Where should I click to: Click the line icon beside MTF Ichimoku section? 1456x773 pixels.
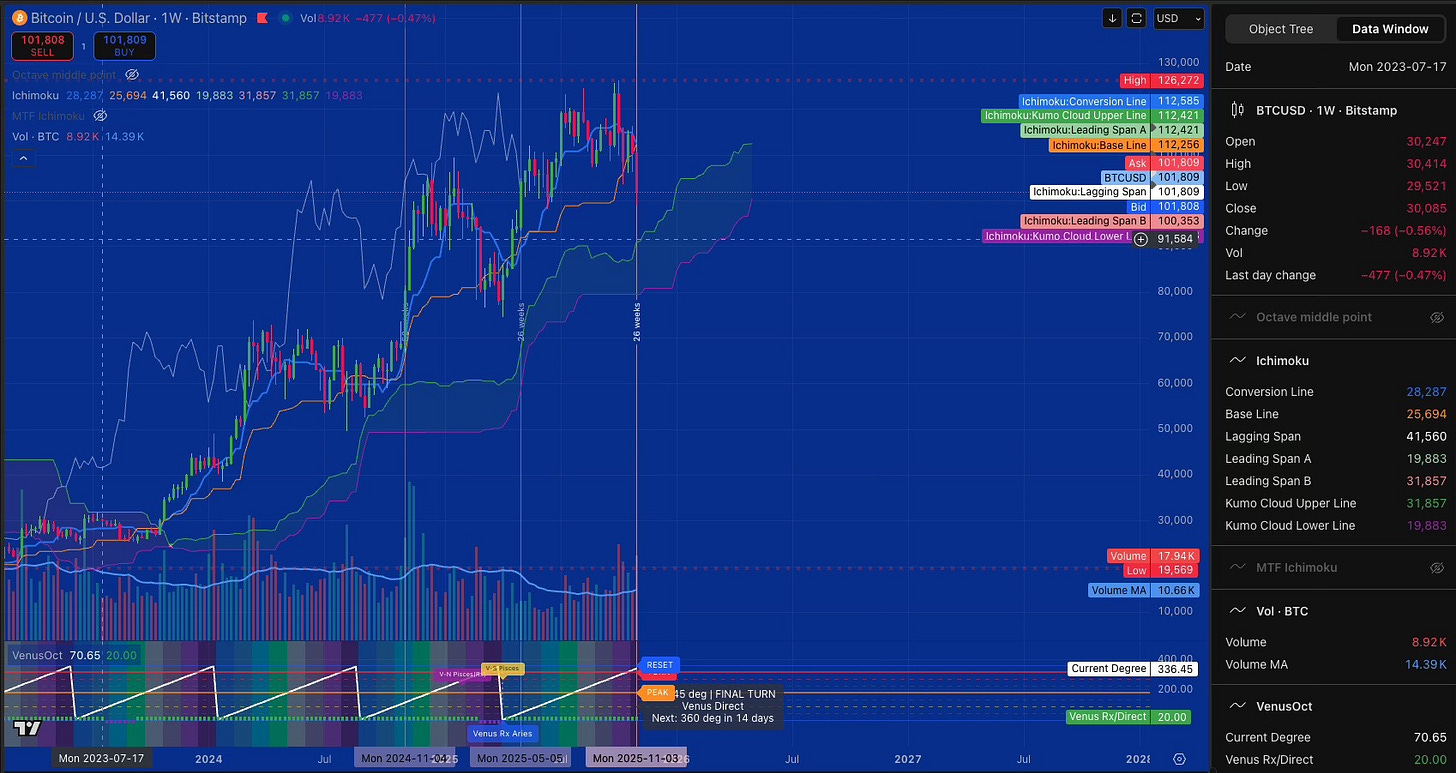[1237, 567]
